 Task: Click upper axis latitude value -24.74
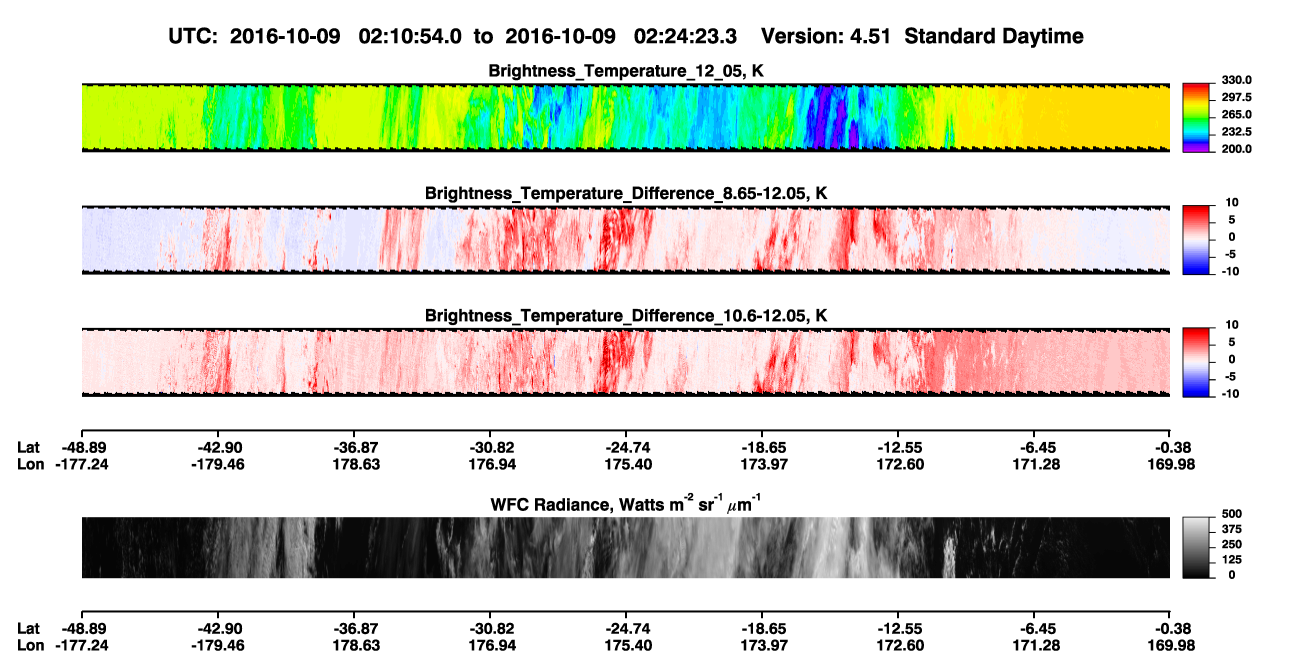[626, 446]
